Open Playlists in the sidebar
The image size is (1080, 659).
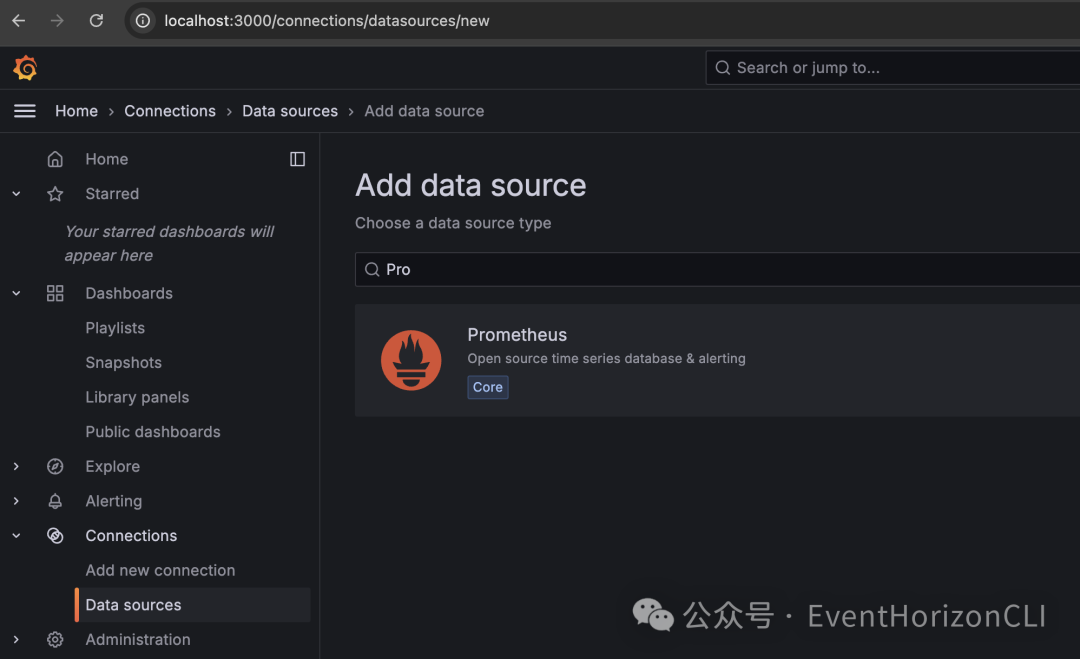(115, 328)
